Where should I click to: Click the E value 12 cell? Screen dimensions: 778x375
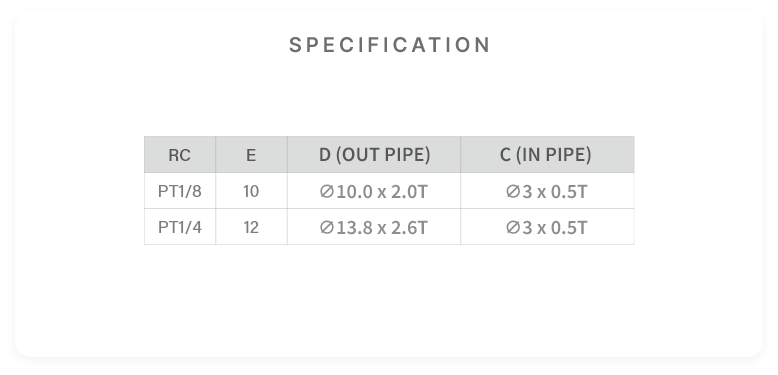pyautogui.click(x=251, y=227)
